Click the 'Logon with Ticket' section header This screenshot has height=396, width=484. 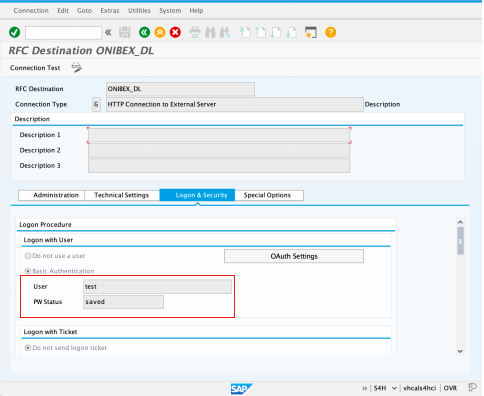click(x=50, y=332)
